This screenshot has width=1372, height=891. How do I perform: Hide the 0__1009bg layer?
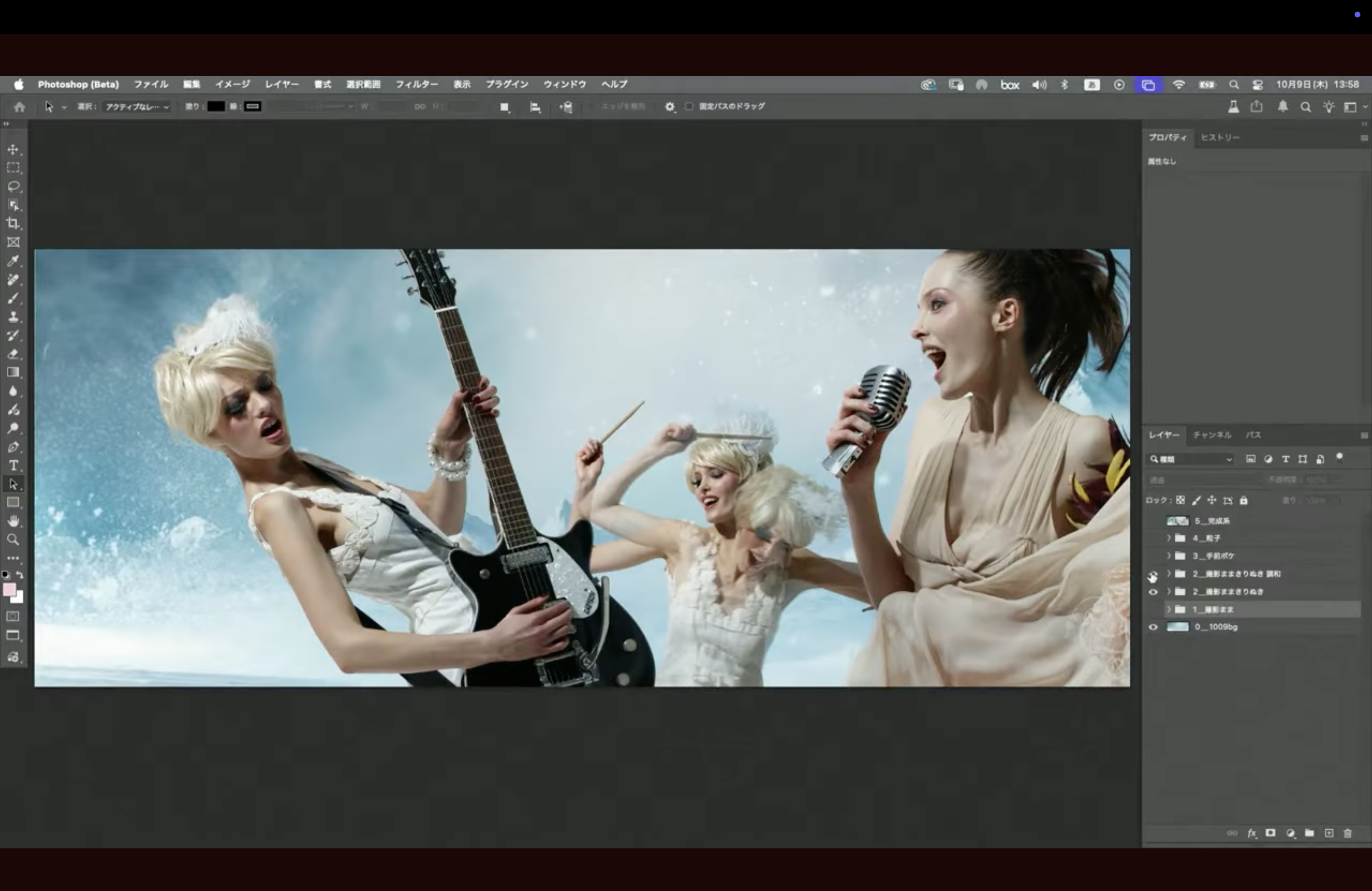pyautogui.click(x=1153, y=627)
